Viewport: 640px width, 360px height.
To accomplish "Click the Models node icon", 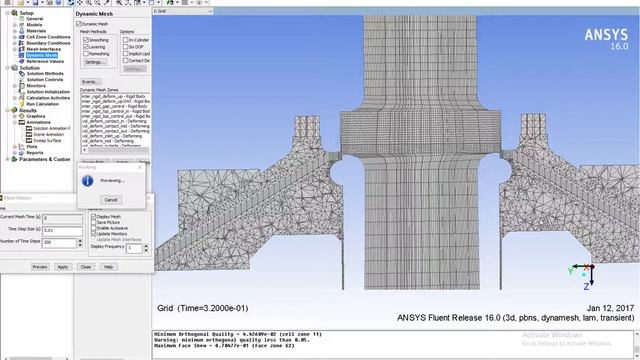I will click(22, 25).
